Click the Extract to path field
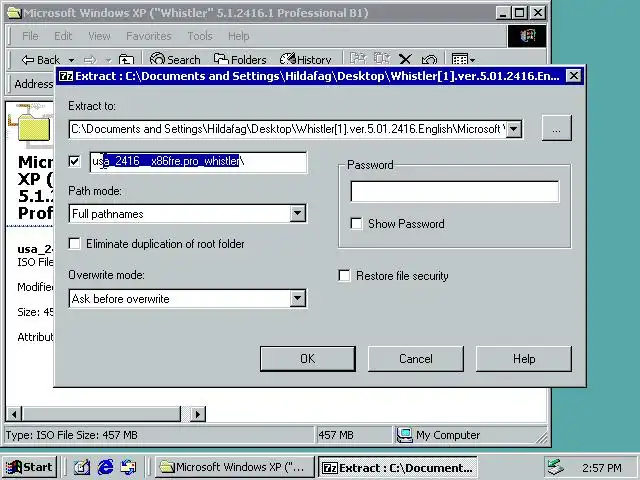The height and width of the screenshot is (480, 640). (288, 129)
